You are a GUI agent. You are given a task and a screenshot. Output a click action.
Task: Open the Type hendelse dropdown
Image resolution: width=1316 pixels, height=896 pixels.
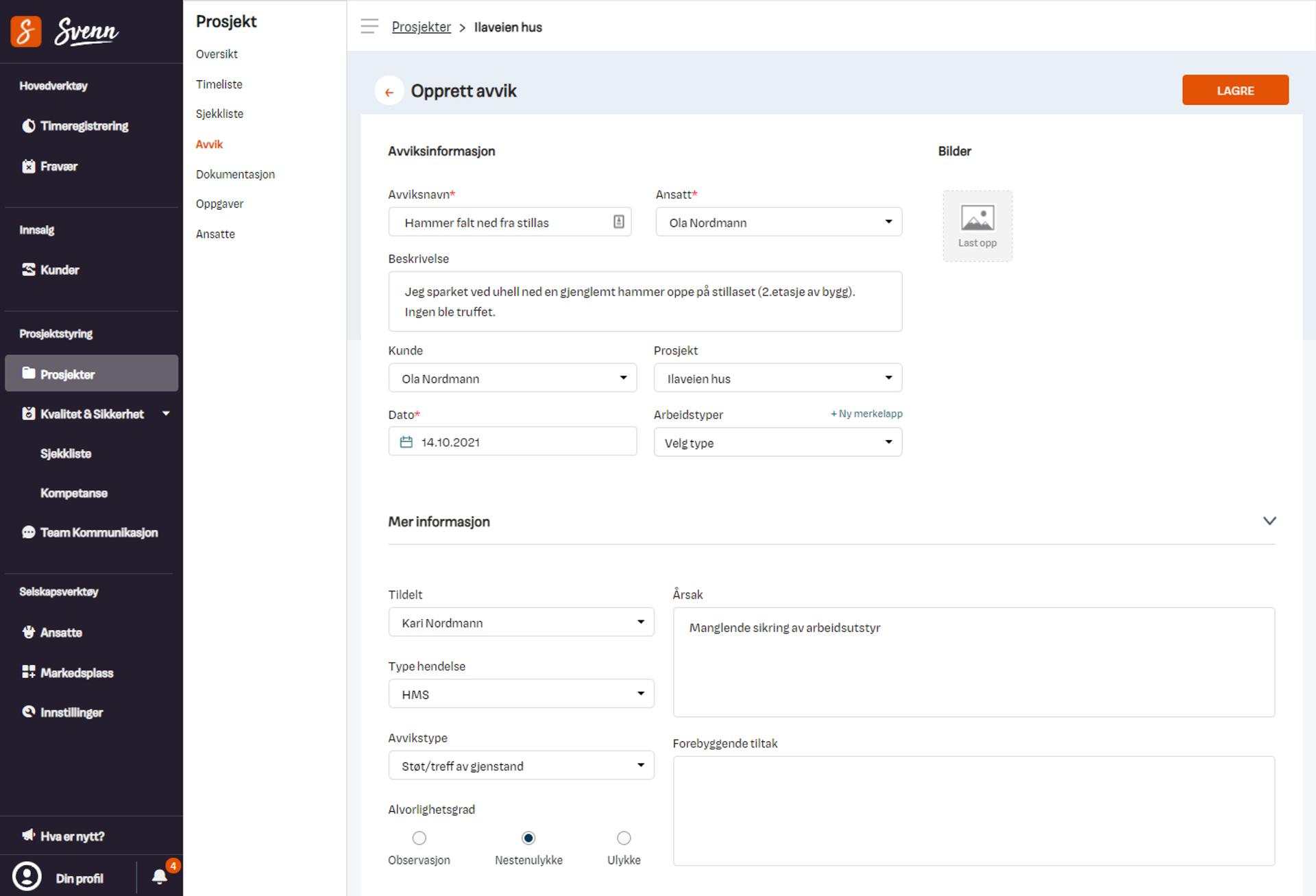522,694
